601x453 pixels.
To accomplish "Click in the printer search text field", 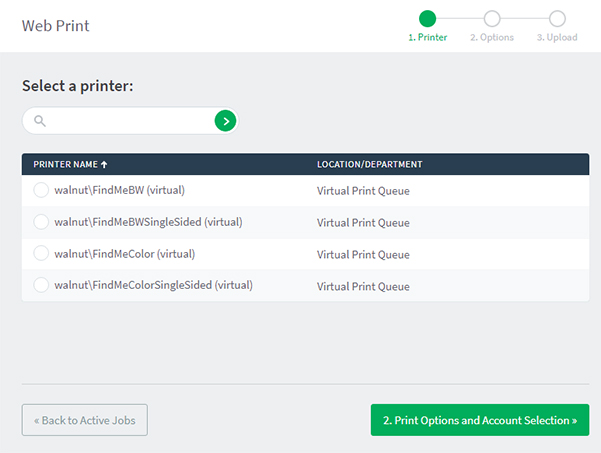I will pyautogui.click(x=130, y=121).
